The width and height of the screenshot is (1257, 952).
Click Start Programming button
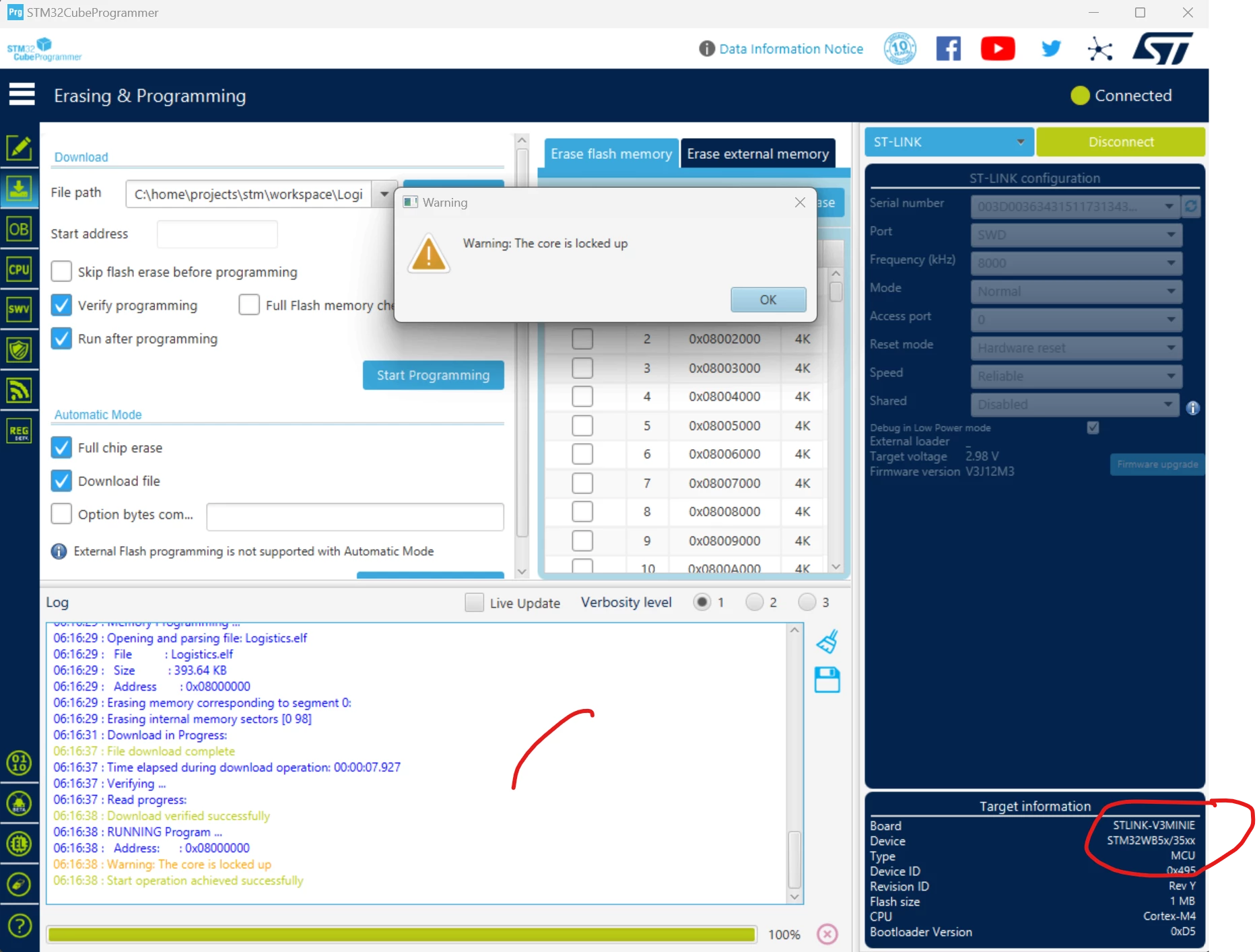[x=433, y=375]
